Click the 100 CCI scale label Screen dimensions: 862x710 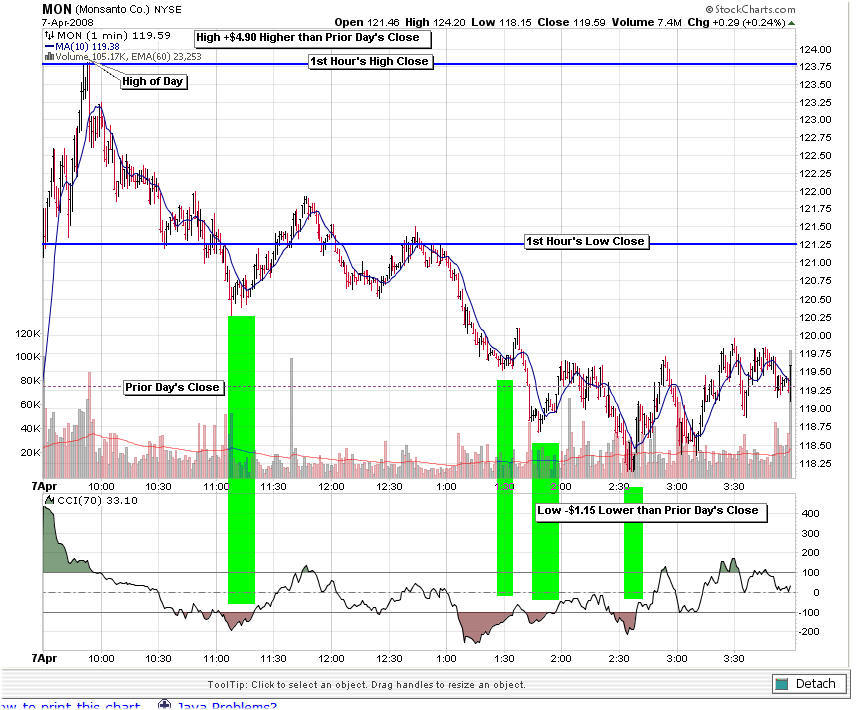[811, 573]
